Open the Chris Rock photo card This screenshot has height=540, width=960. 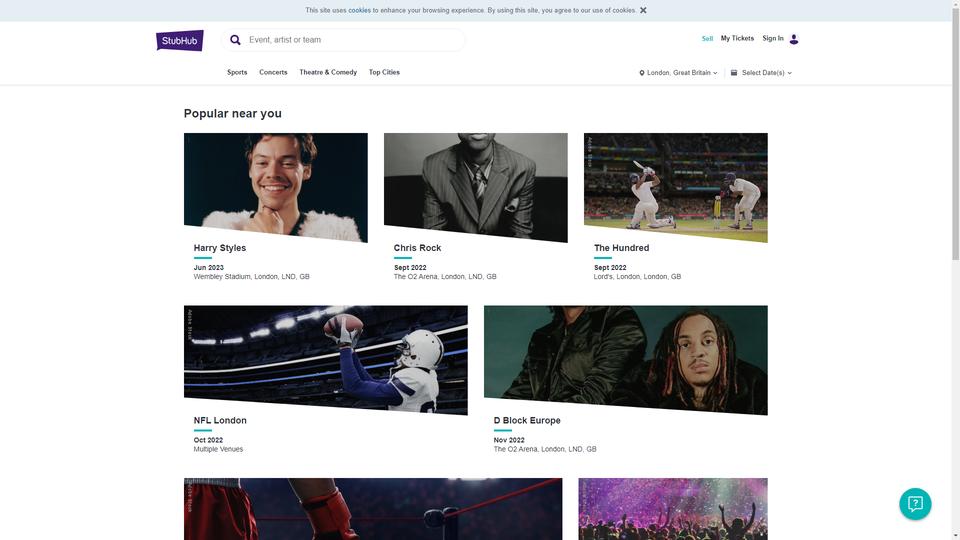coord(476,187)
